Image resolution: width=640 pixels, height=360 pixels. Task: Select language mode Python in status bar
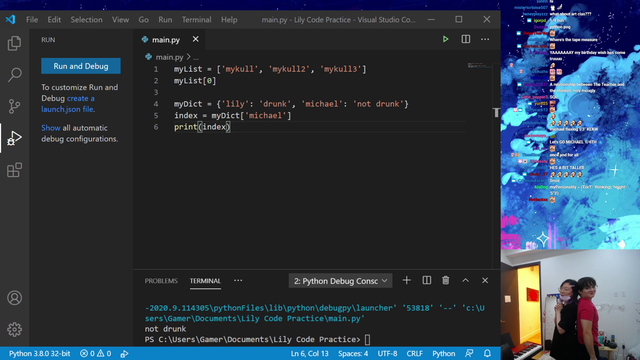point(444,353)
